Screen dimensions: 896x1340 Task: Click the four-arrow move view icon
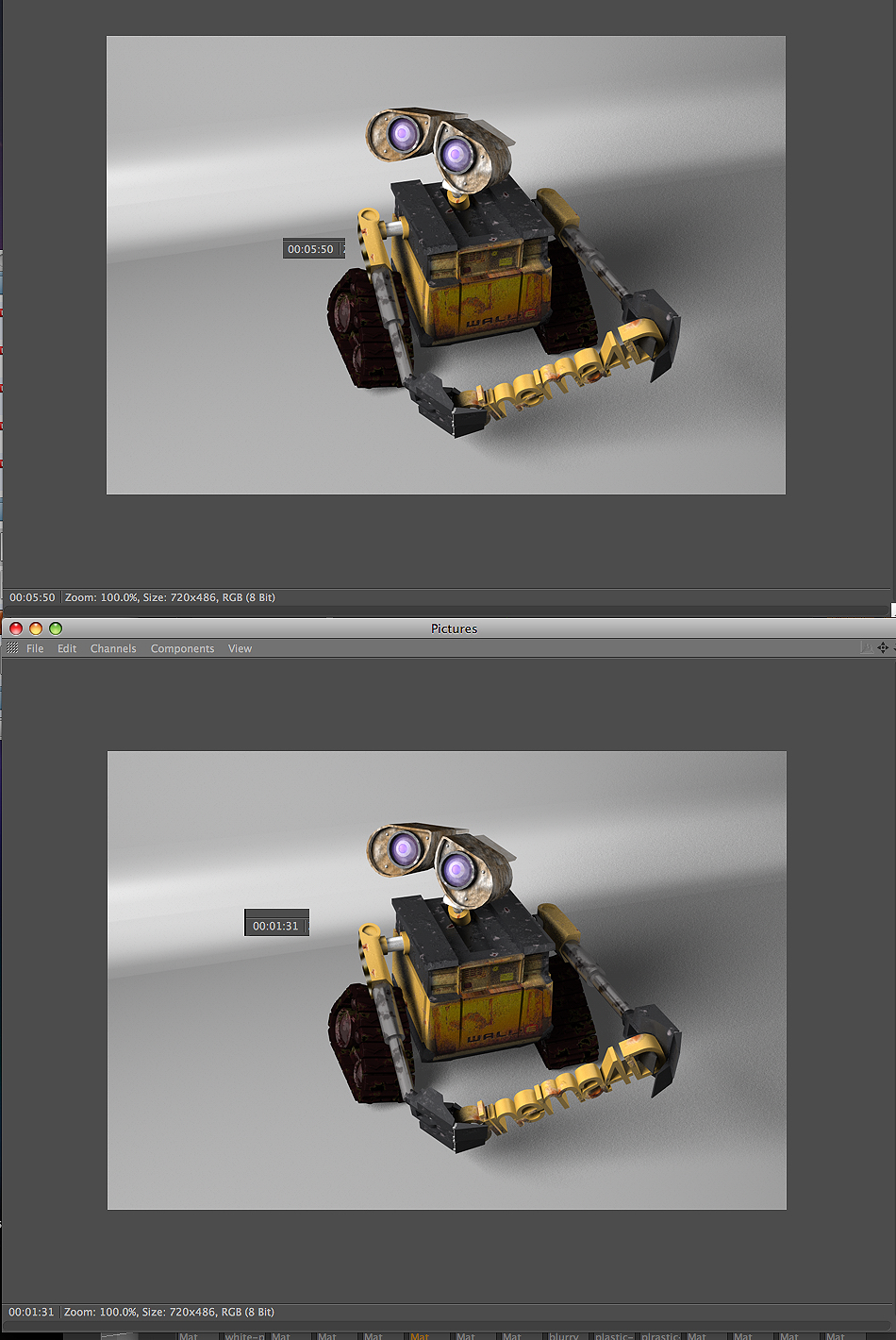[x=883, y=647]
